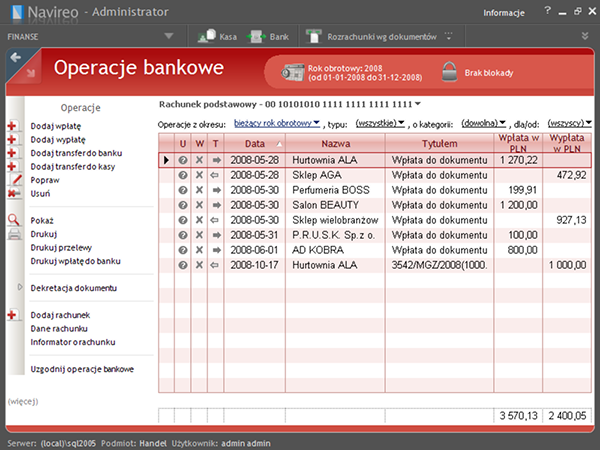Click the Drukuj printer icon
Screen dimensions: 600x450
(x=14, y=234)
